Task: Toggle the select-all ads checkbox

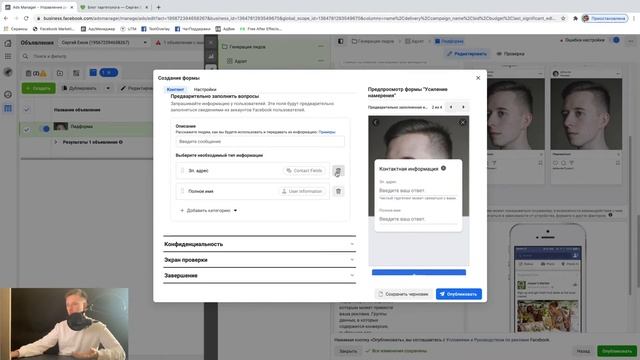Action: click(x=27, y=109)
